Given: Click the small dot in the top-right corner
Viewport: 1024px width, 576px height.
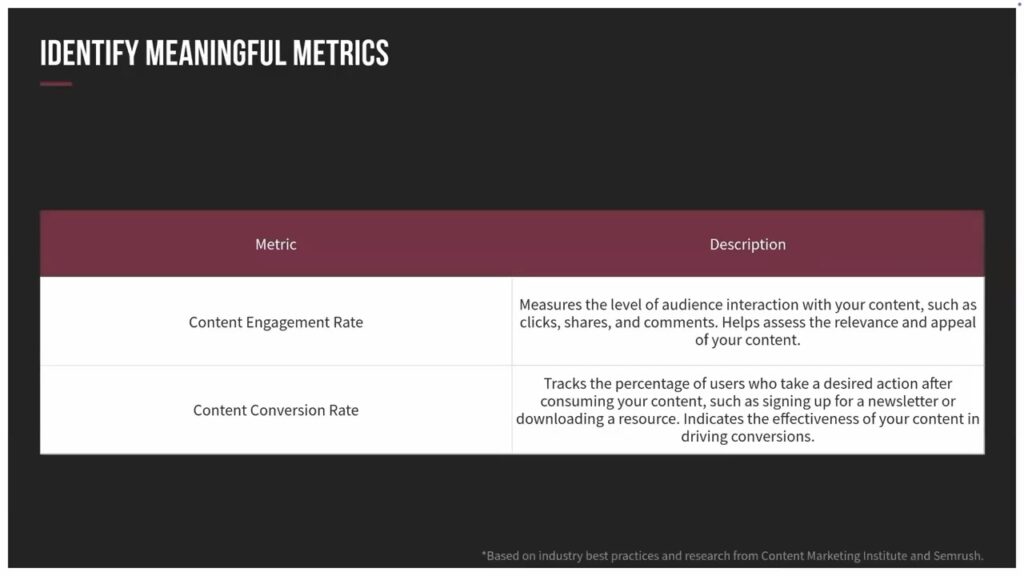Looking at the screenshot, I should 1019,5.
